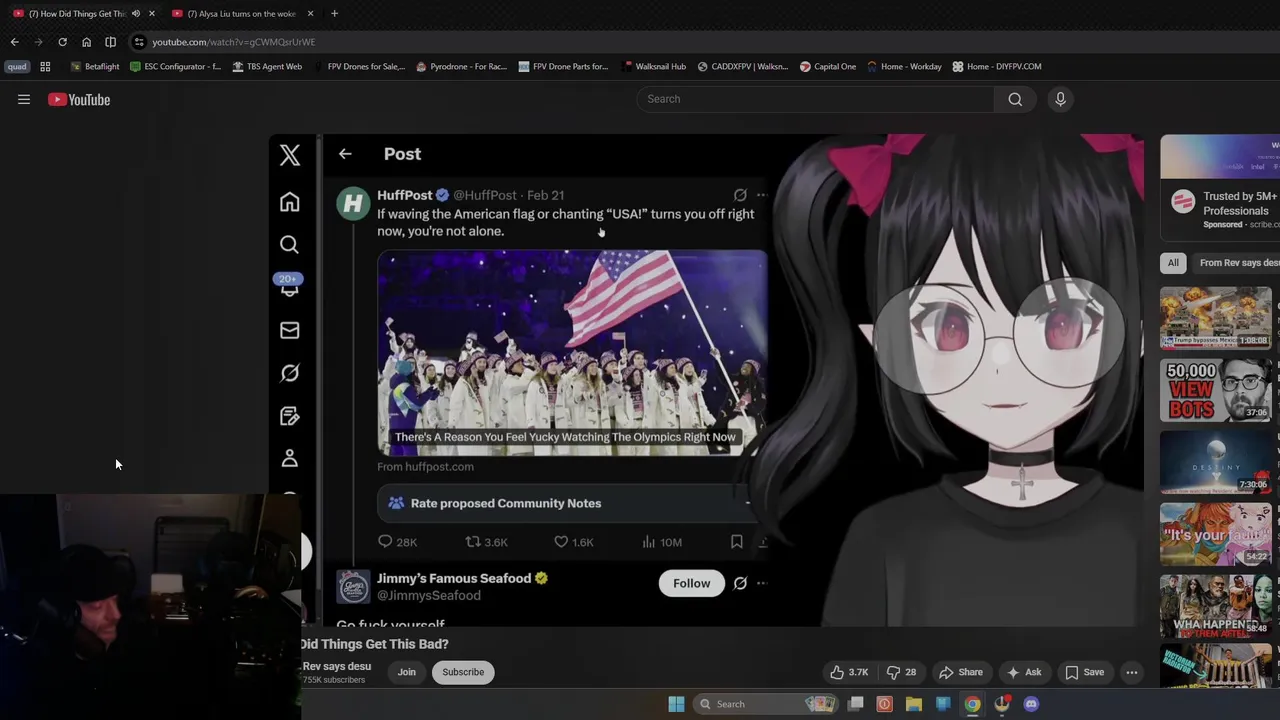Image resolution: width=1280 pixels, height=720 pixels.
Task: Mute the playing tab via speaker icon
Action: [135, 13]
